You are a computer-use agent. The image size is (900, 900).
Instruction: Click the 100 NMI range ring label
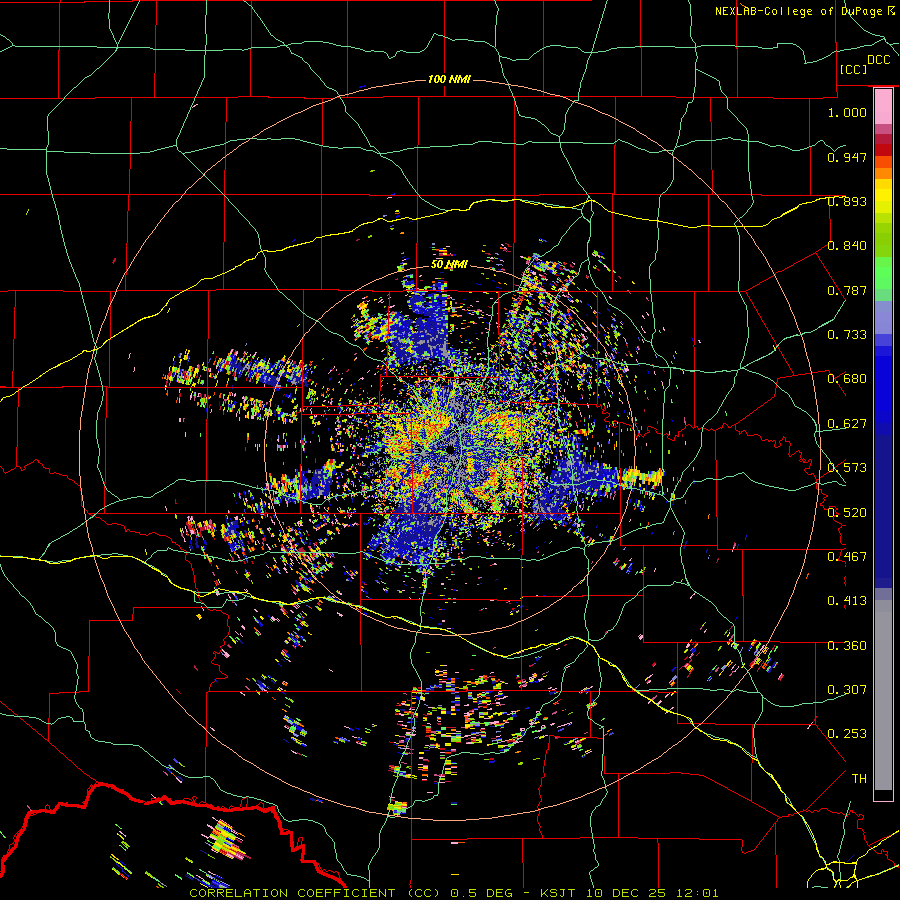tap(449, 79)
